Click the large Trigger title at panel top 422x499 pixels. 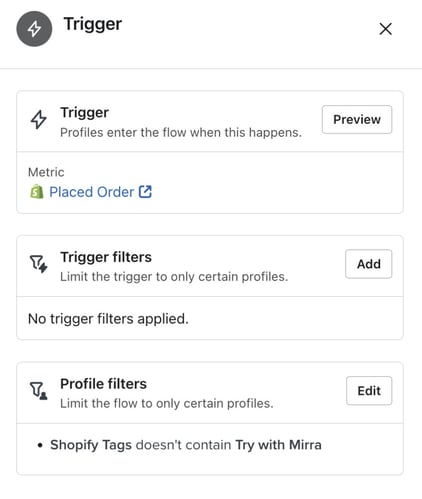[x=93, y=24]
